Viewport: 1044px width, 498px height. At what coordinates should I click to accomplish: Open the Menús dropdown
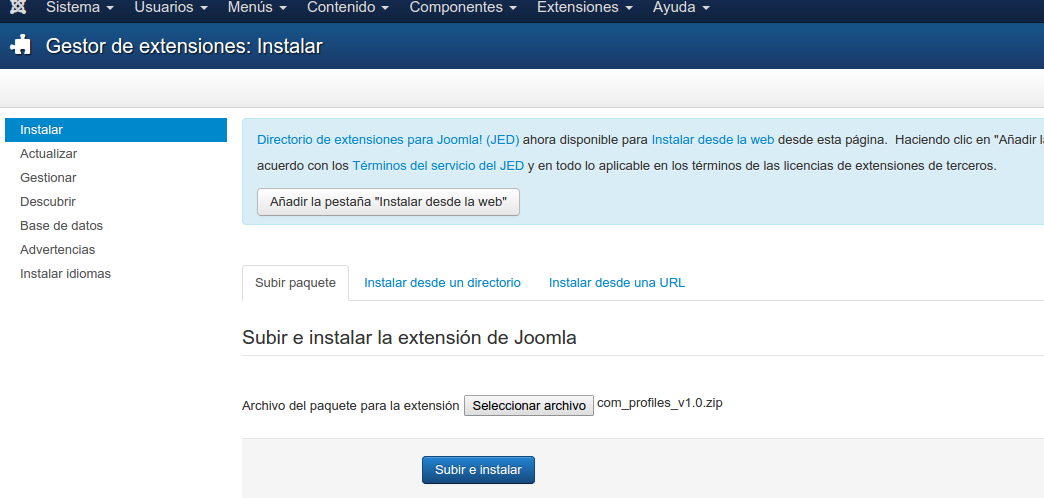(x=257, y=8)
